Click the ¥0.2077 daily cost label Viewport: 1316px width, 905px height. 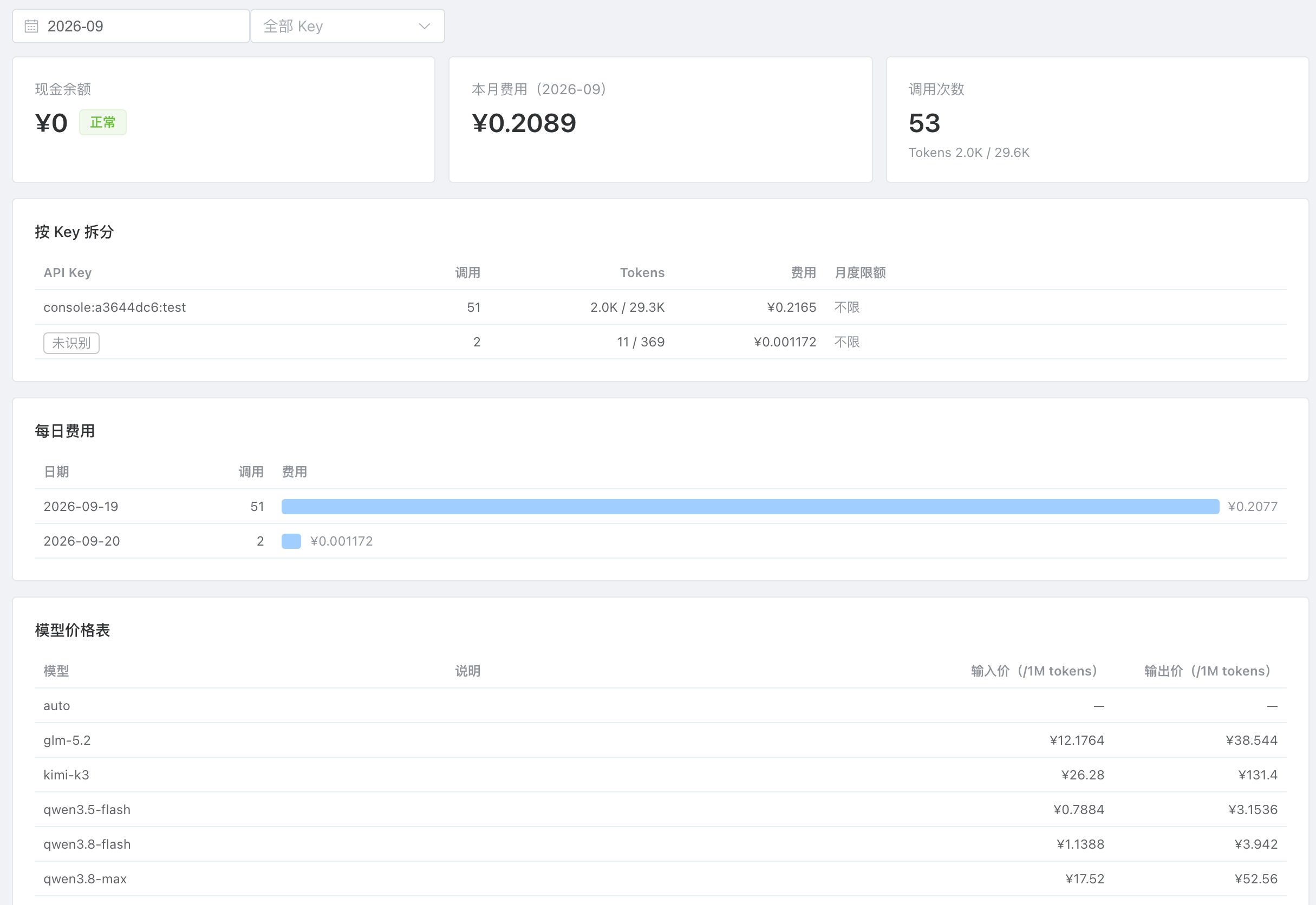coord(1253,507)
